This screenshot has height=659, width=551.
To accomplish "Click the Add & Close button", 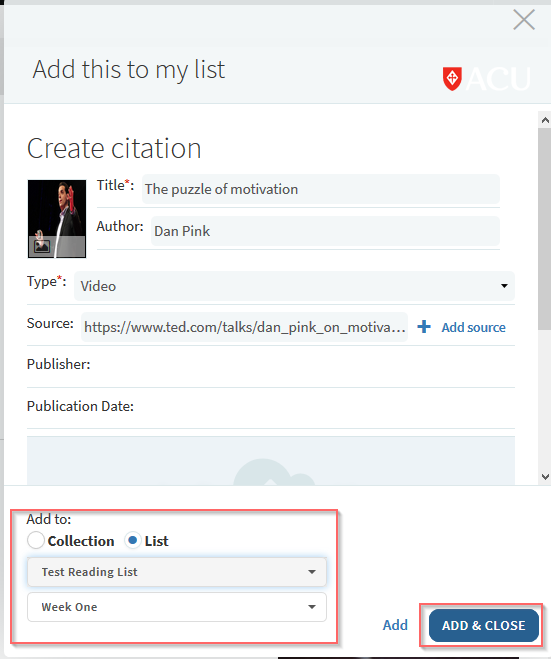I will pyautogui.click(x=484, y=625).
